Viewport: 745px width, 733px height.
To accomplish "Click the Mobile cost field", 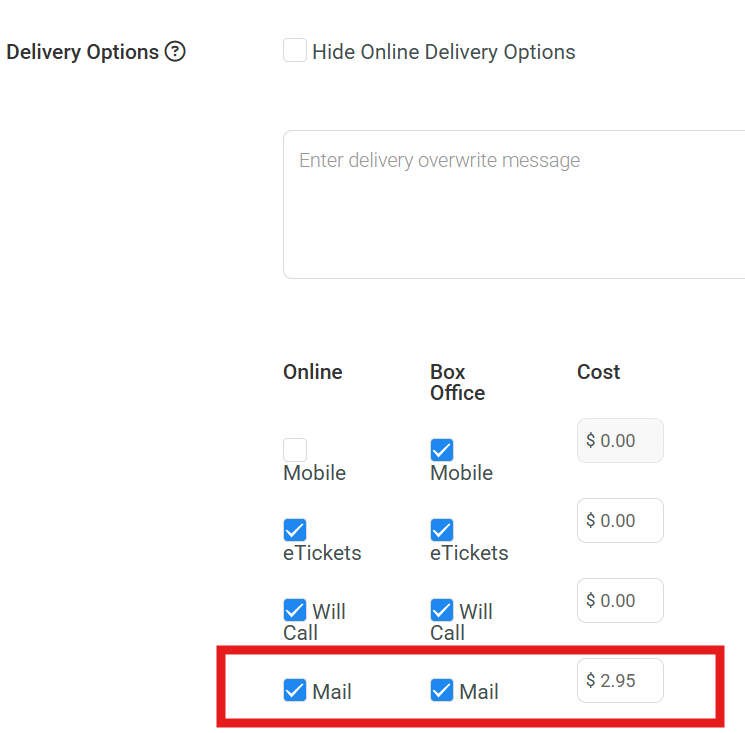I will (x=620, y=440).
